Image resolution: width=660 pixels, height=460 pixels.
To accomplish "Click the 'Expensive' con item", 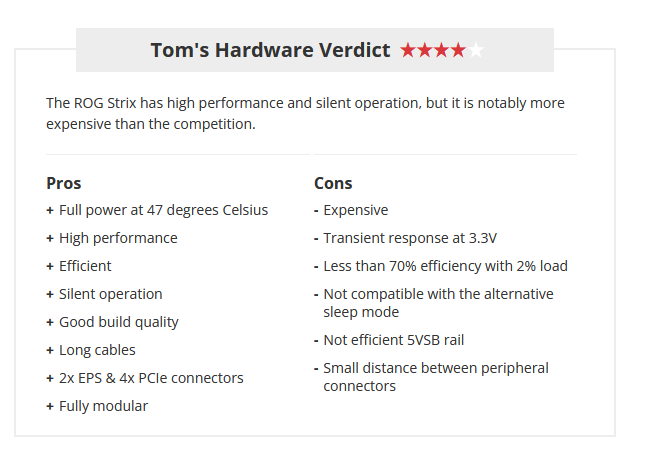I will (x=356, y=210).
